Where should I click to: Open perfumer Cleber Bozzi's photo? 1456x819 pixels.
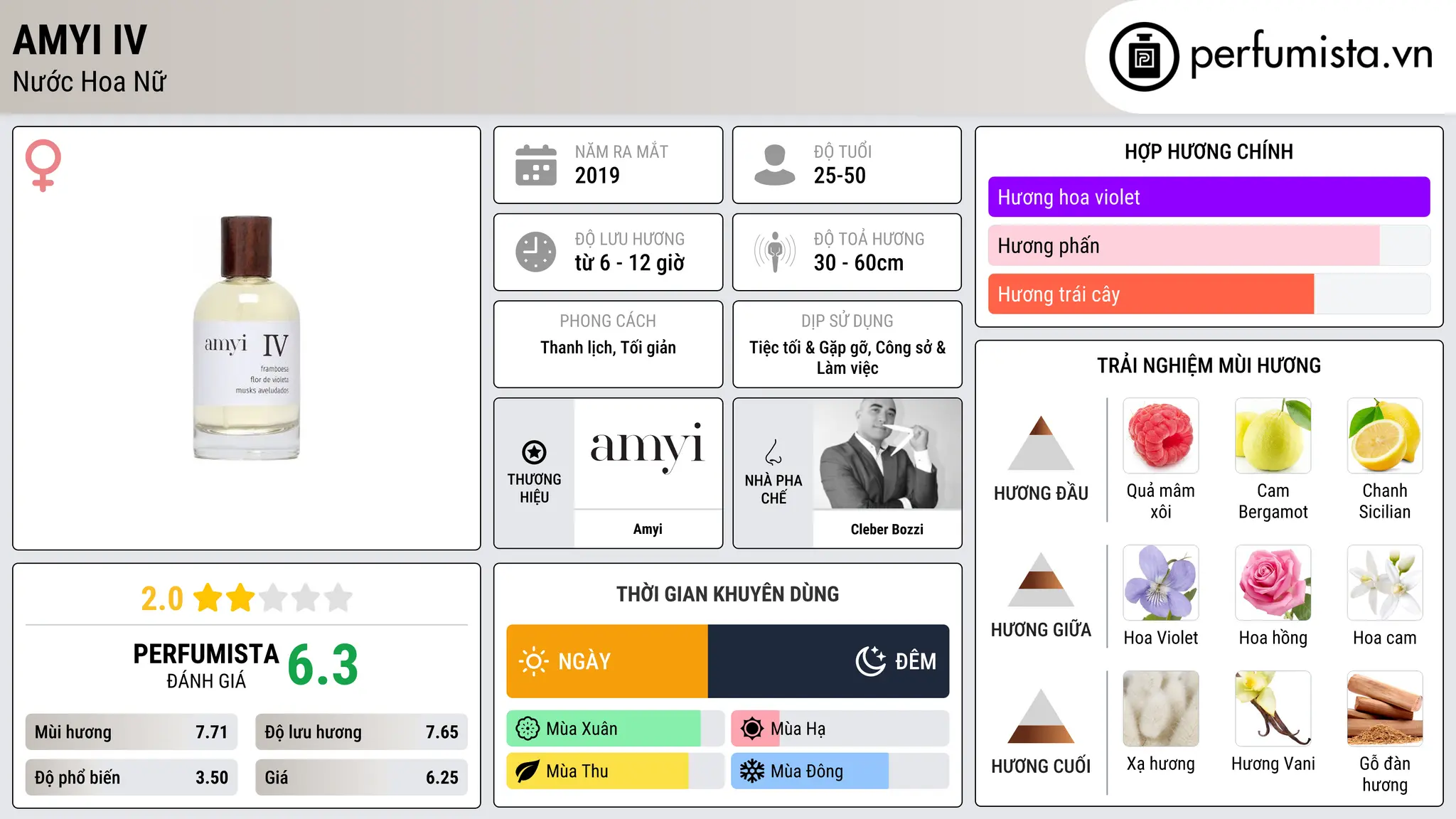(887, 454)
